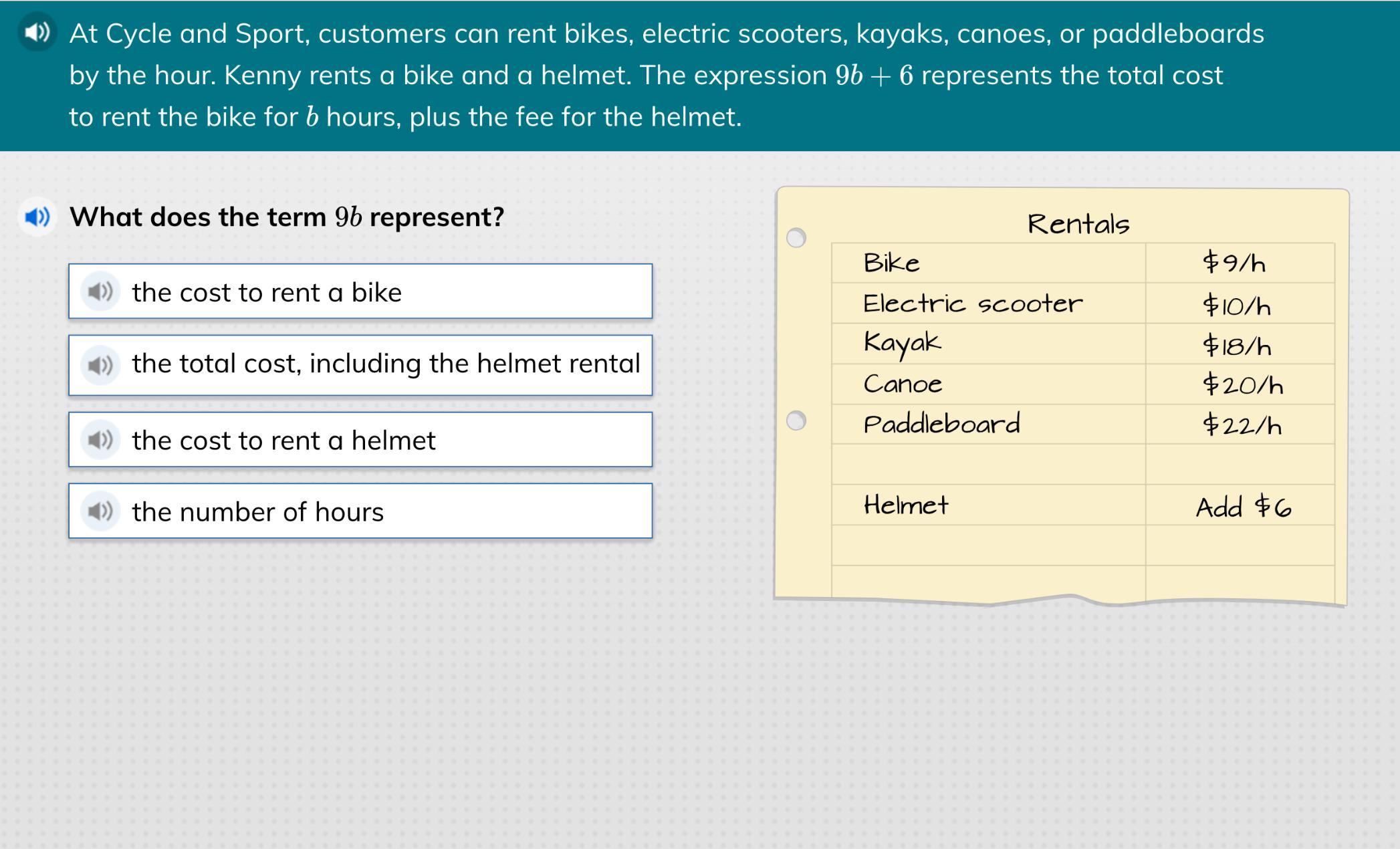Click the upper punch hole on notepaper

[x=796, y=238]
